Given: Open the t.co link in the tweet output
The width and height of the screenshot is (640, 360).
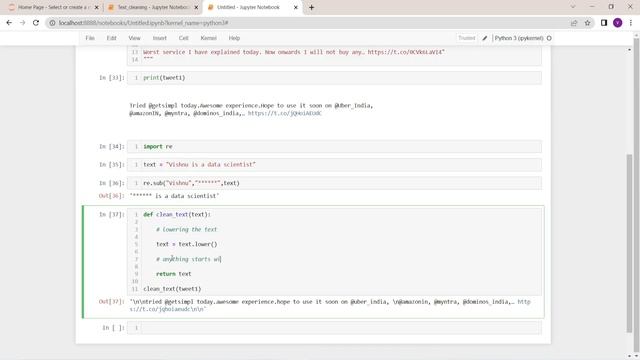Looking at the screenshot, I should (284, 113).
